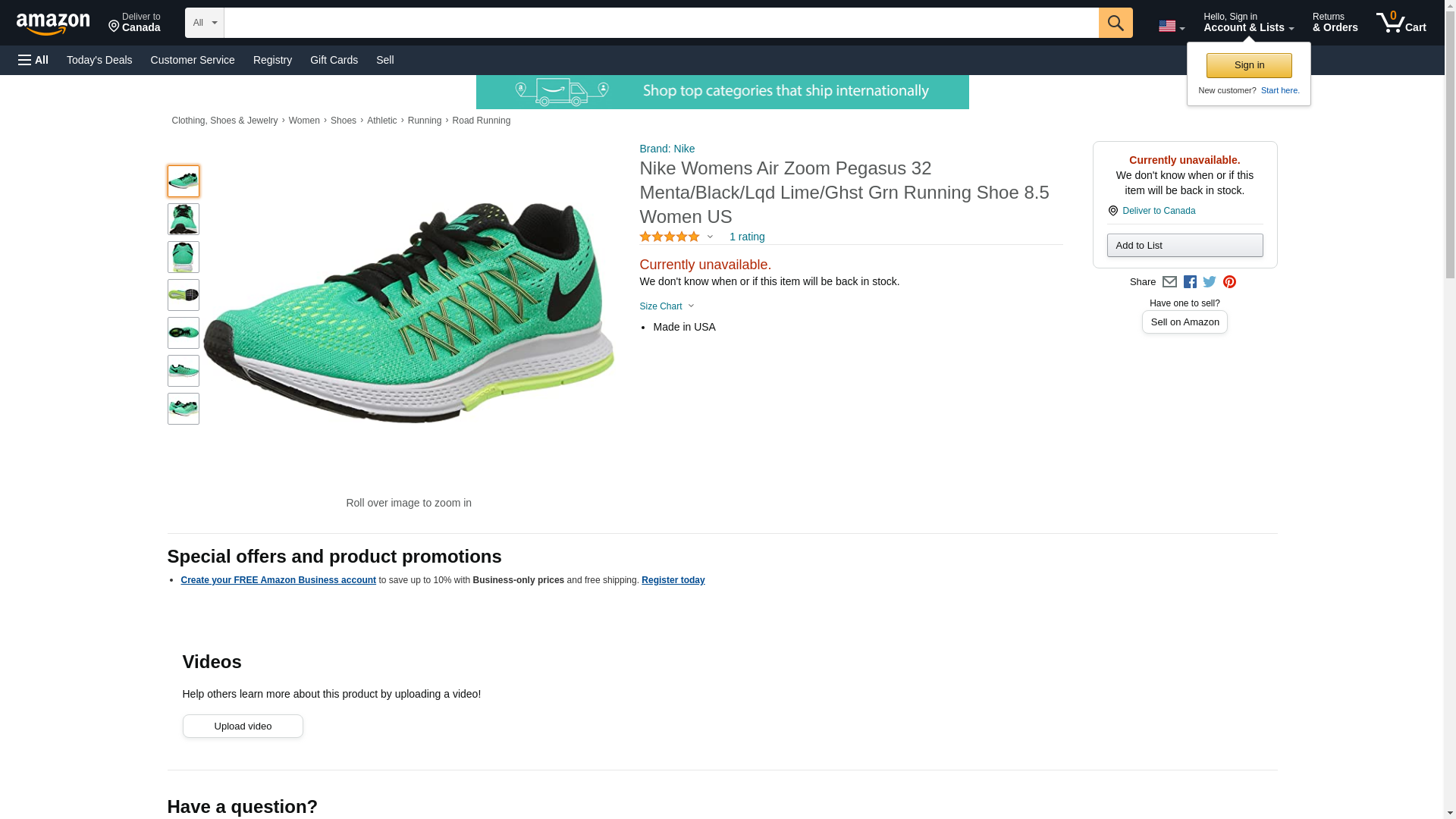Expand the Size Chart dropdown

[x=667, y=306]
